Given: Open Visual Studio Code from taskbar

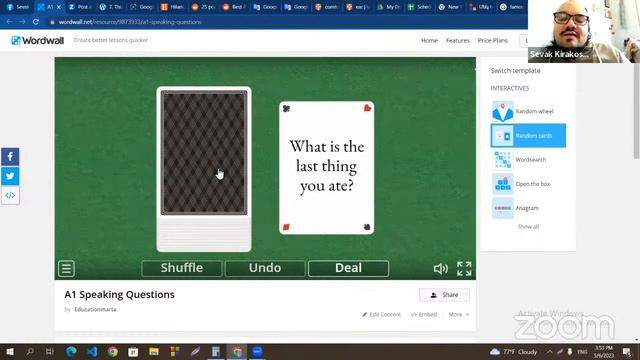Looking at the screenshot, I should (x=92, y=351).
